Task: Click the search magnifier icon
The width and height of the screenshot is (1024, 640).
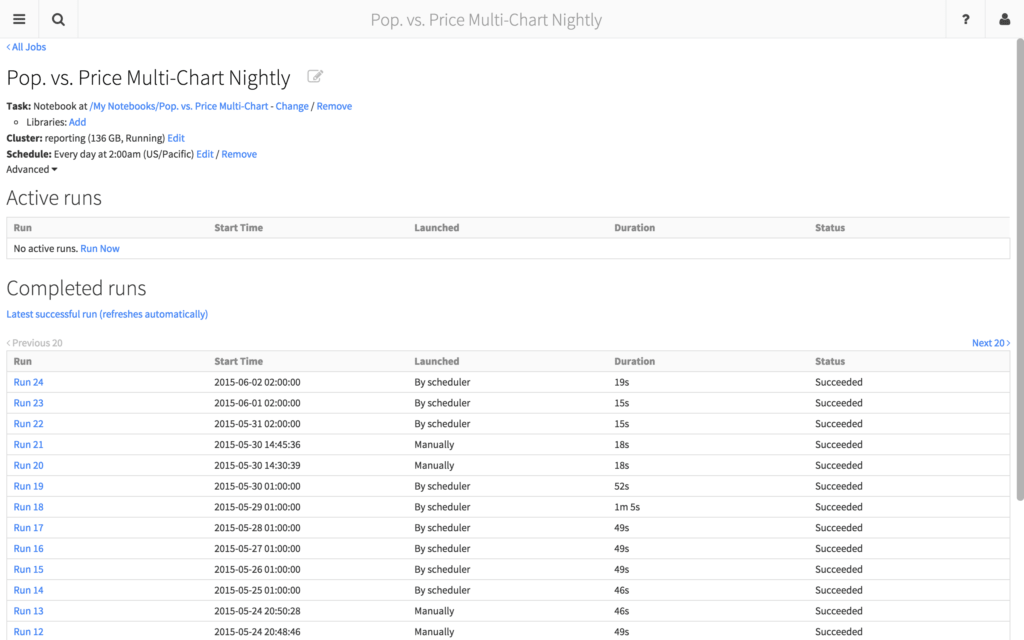Action: click(x=58, y=19)
